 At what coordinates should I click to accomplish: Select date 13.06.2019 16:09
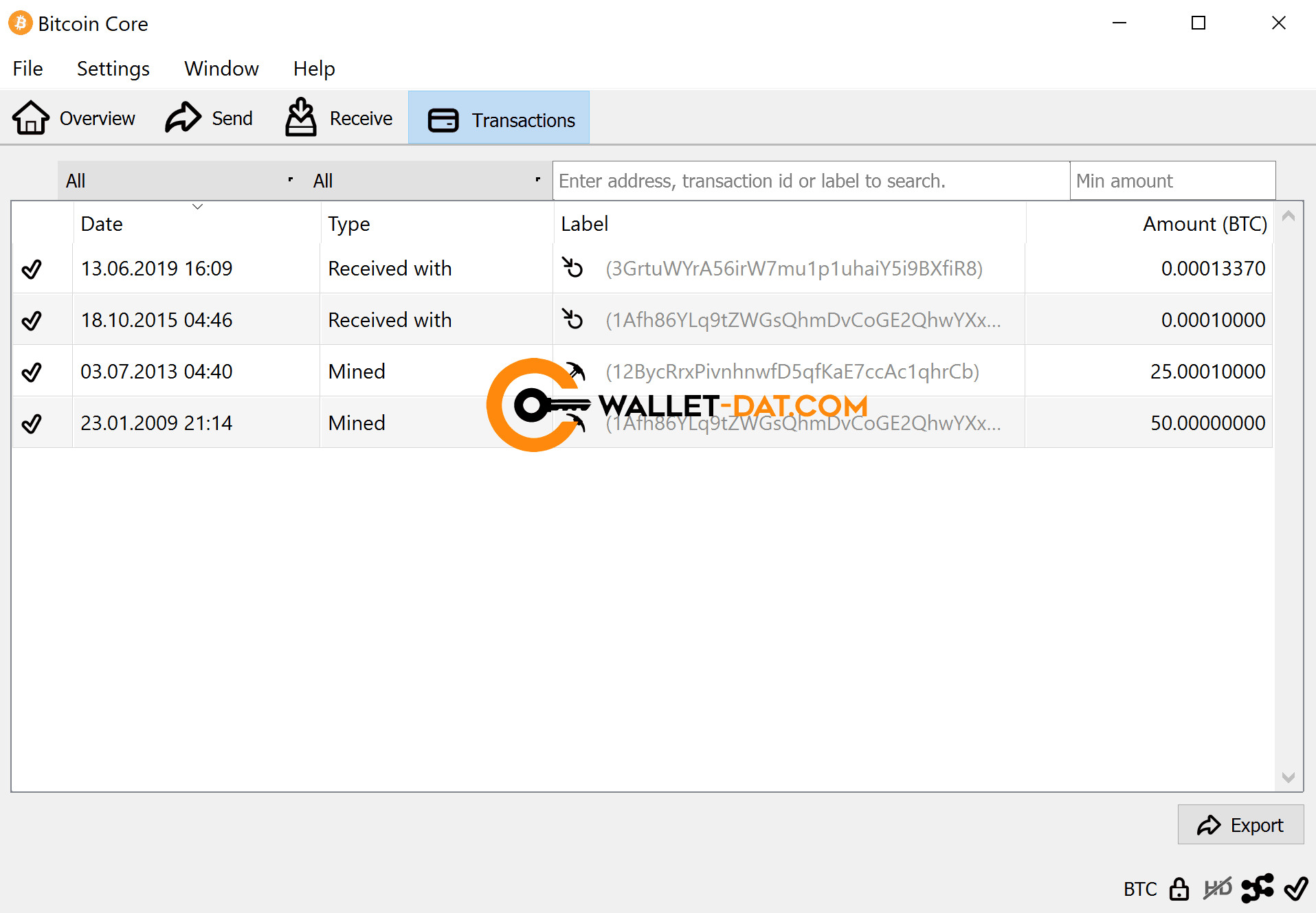157,269
